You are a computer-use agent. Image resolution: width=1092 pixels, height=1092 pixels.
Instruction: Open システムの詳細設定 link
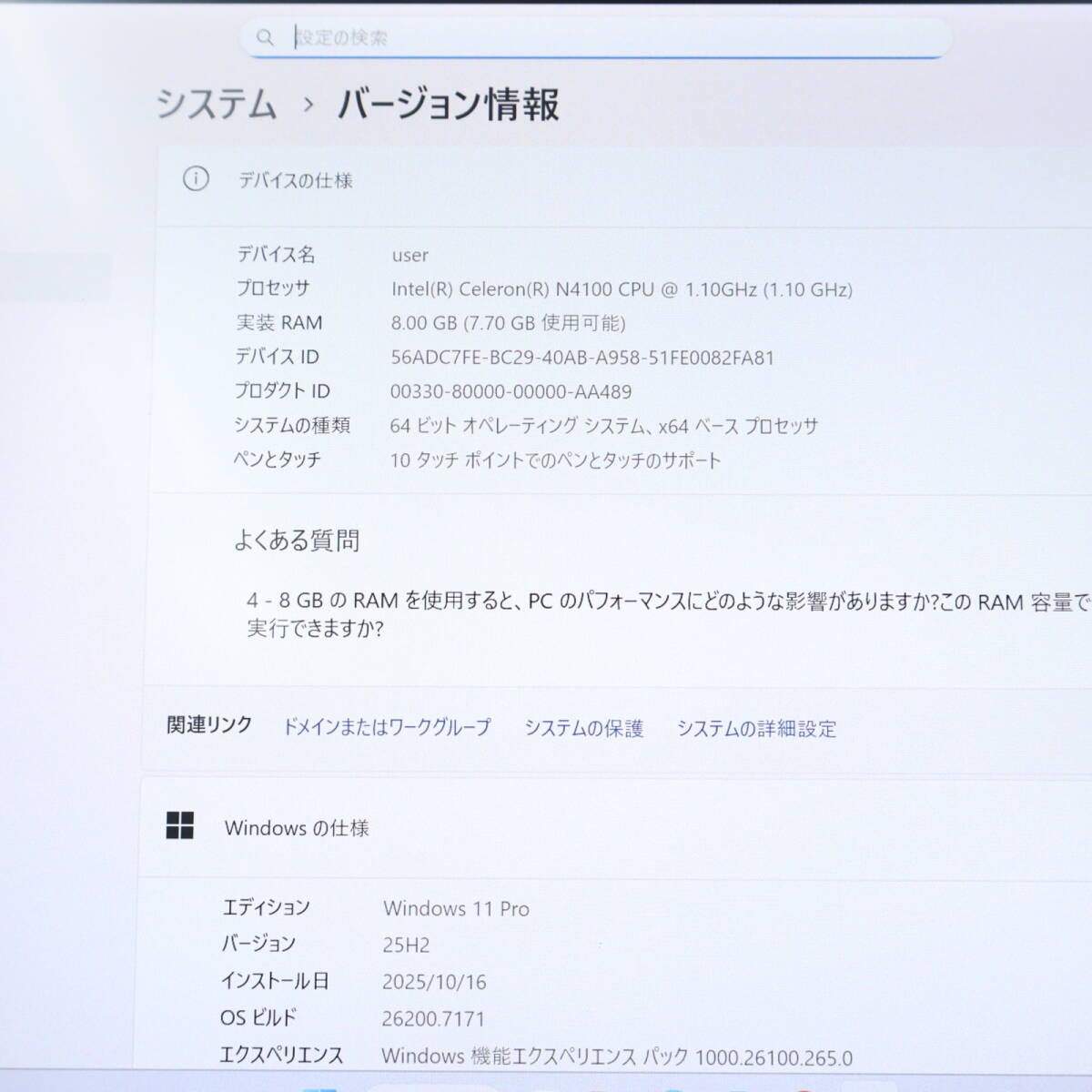(756, 729)
